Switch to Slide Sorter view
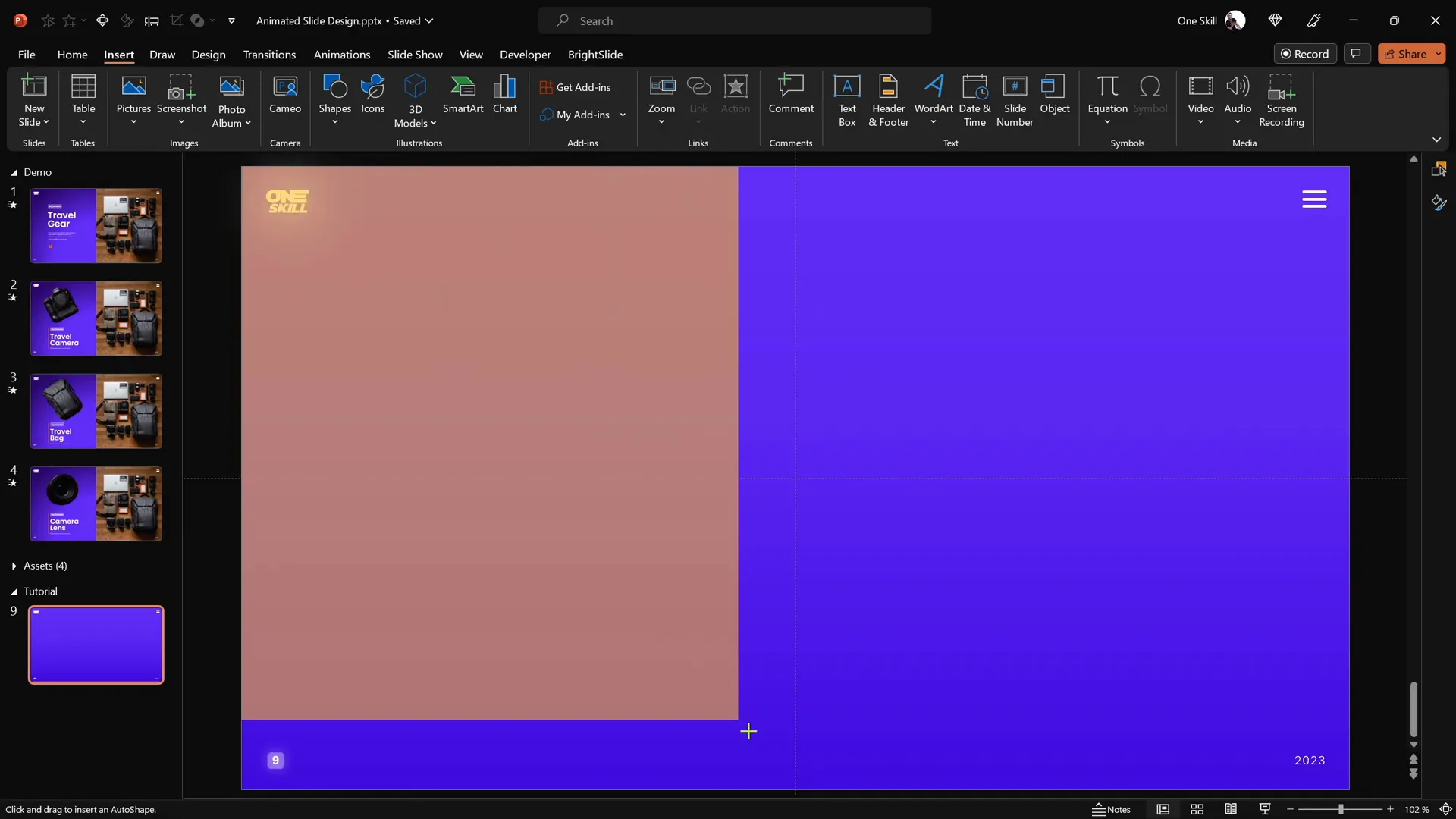Image resolution: width=1456 pixels, height=819 pixels. pos(1197,809)
